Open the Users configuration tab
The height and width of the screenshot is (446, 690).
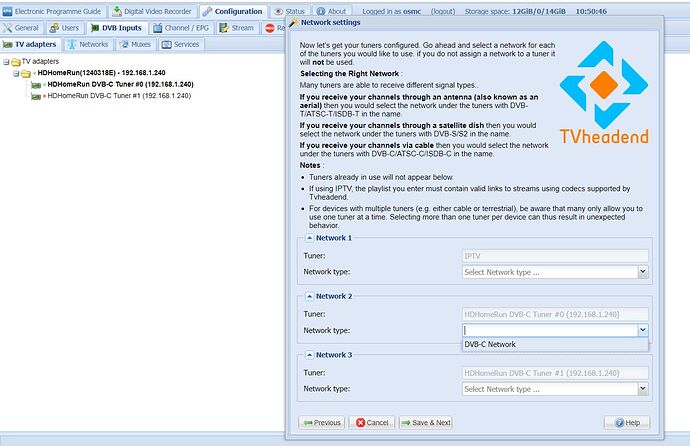[65, 28]
